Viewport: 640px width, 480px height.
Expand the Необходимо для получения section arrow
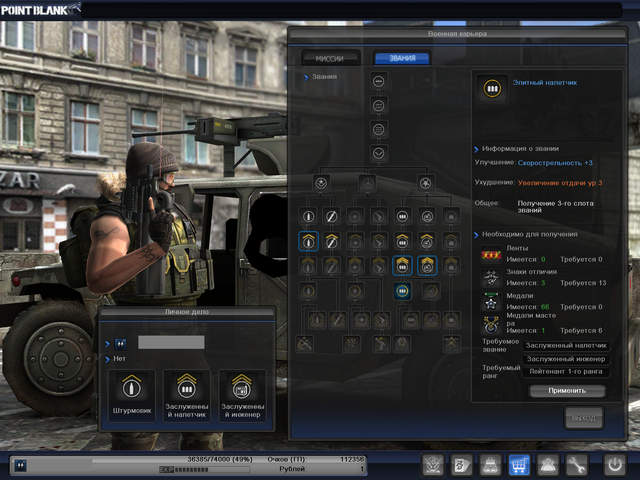point(476,234)
